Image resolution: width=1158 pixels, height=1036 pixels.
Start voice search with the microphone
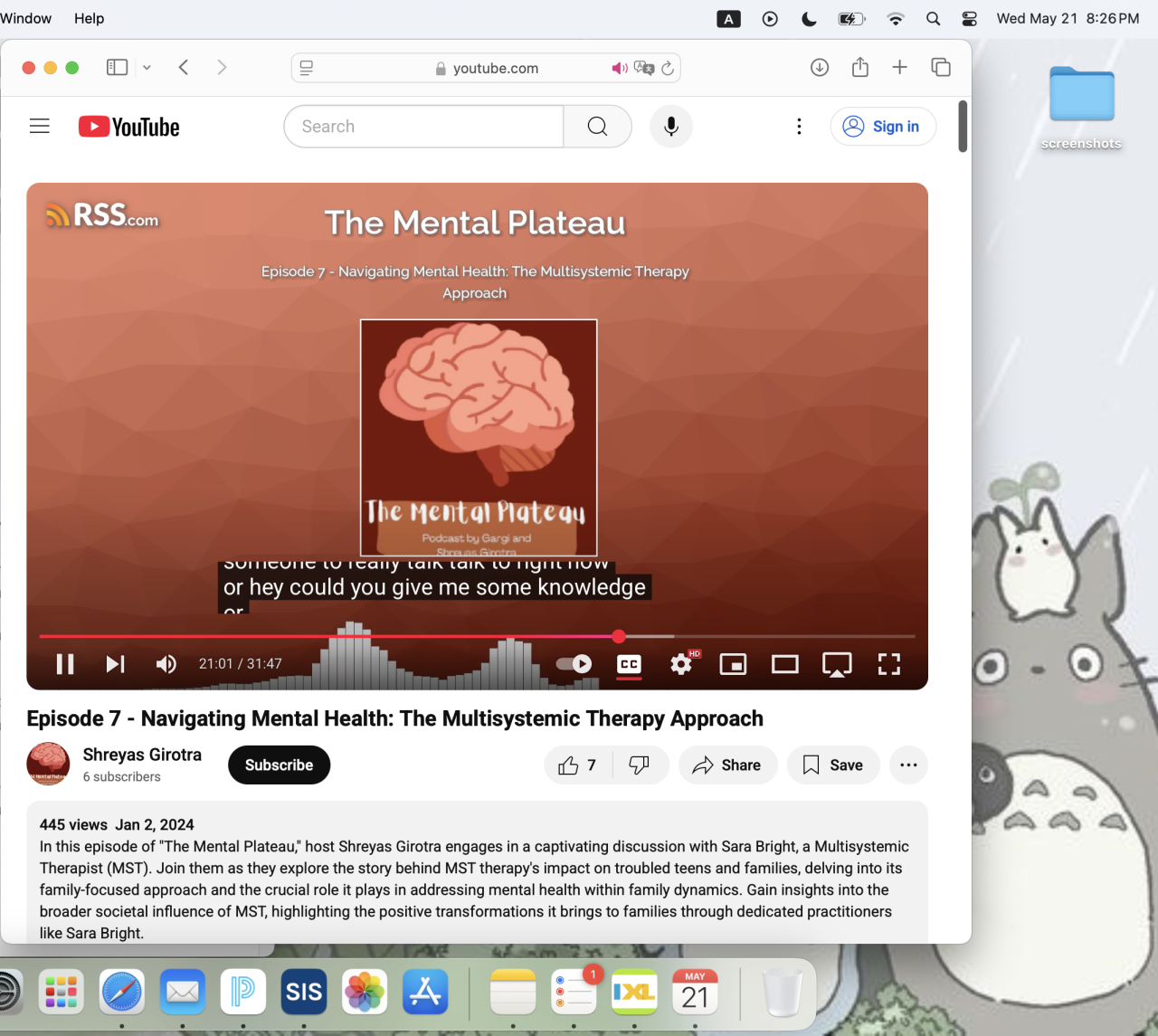pos(671,127)
